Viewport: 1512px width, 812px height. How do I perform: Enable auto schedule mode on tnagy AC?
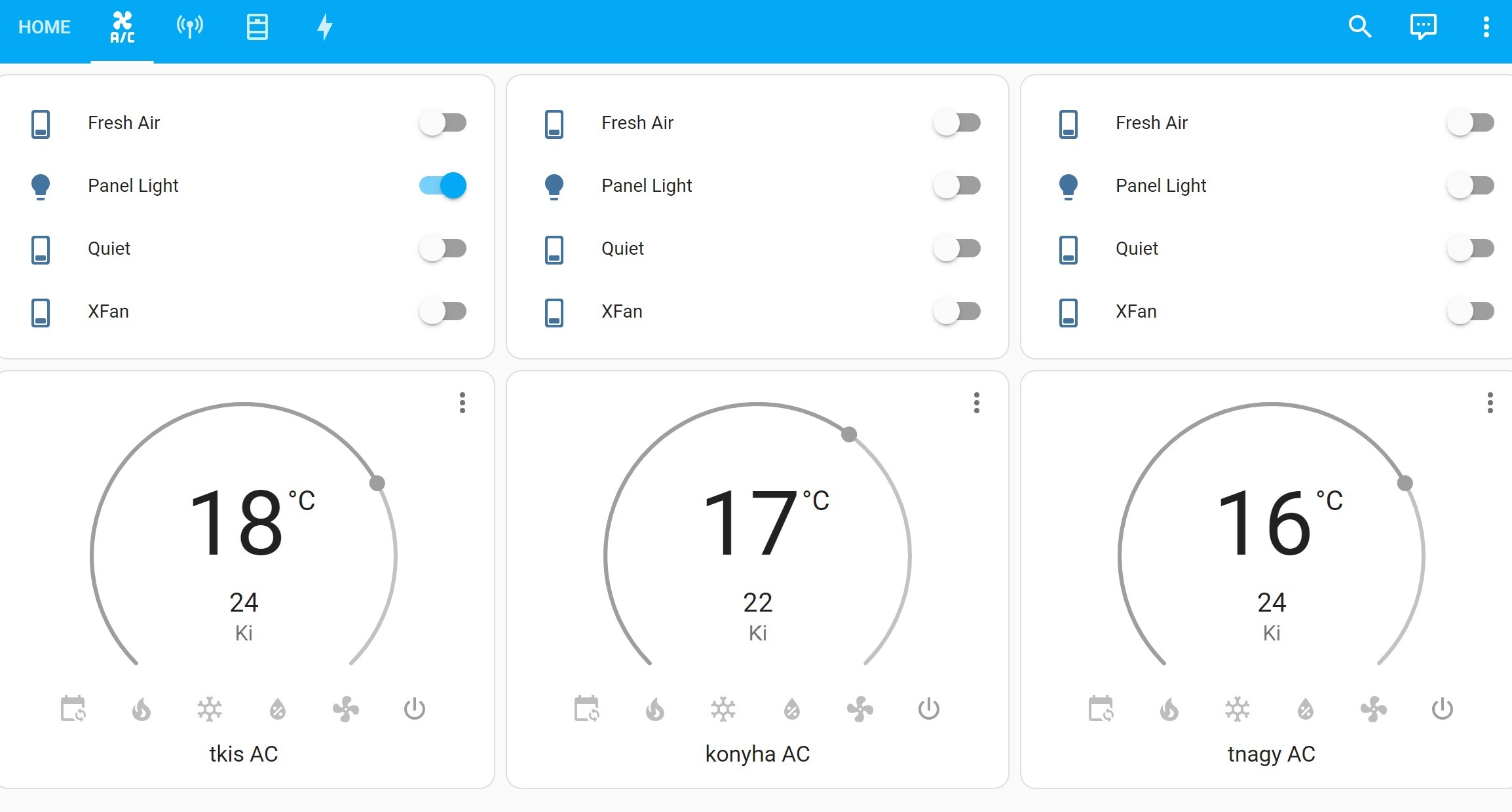coord(1101,709)
